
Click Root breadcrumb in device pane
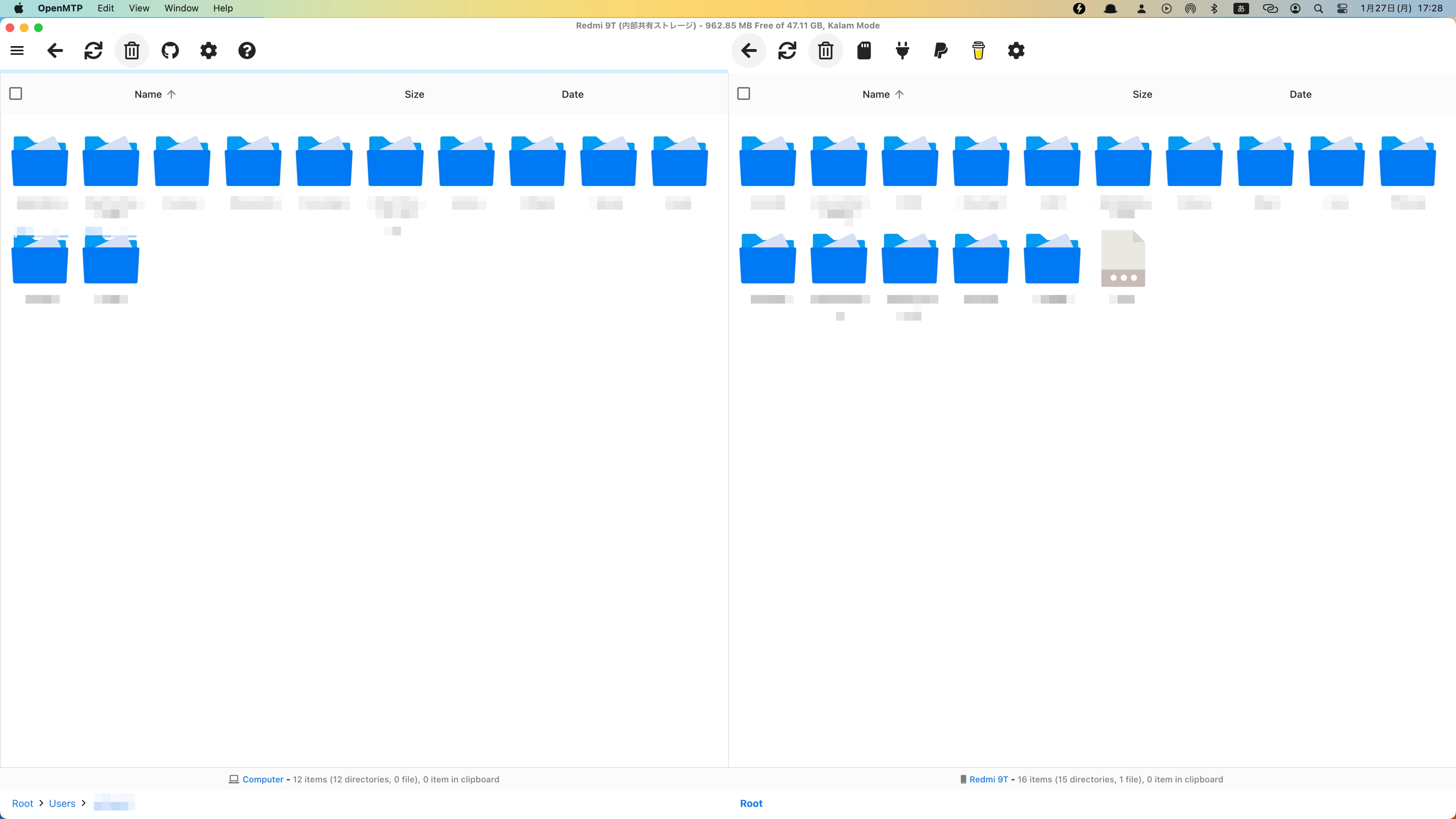751,803
